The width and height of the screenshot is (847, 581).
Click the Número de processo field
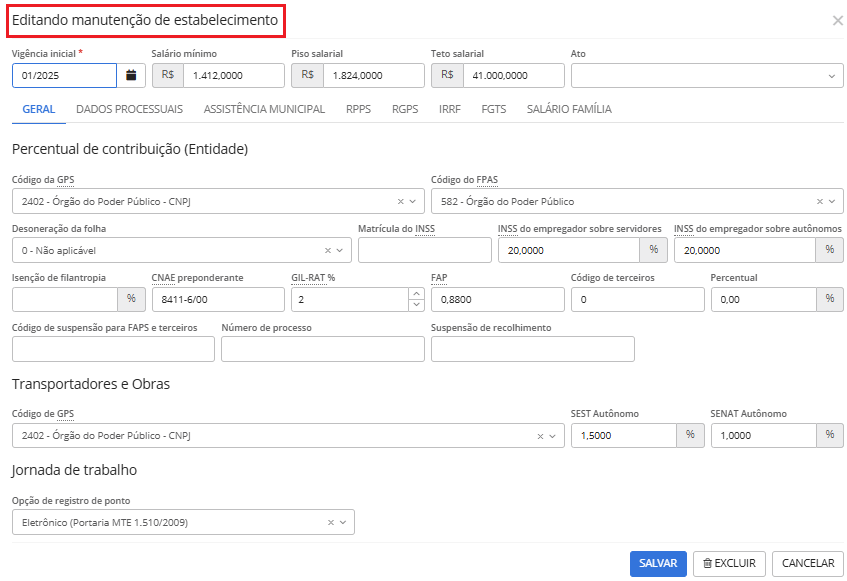click(322, 349)
